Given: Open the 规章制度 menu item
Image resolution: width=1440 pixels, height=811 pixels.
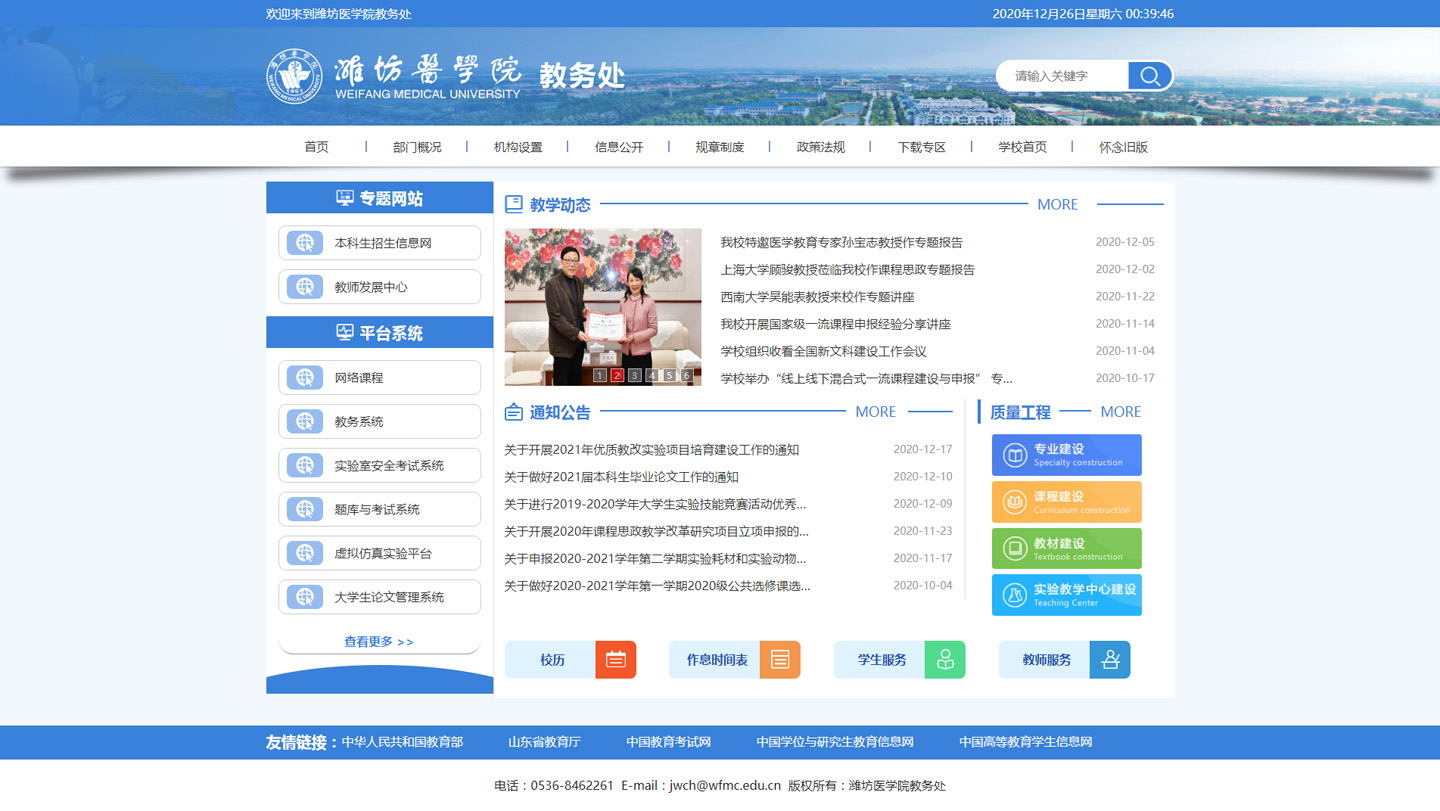Looking at the screenshot, I should pos(720,147).
